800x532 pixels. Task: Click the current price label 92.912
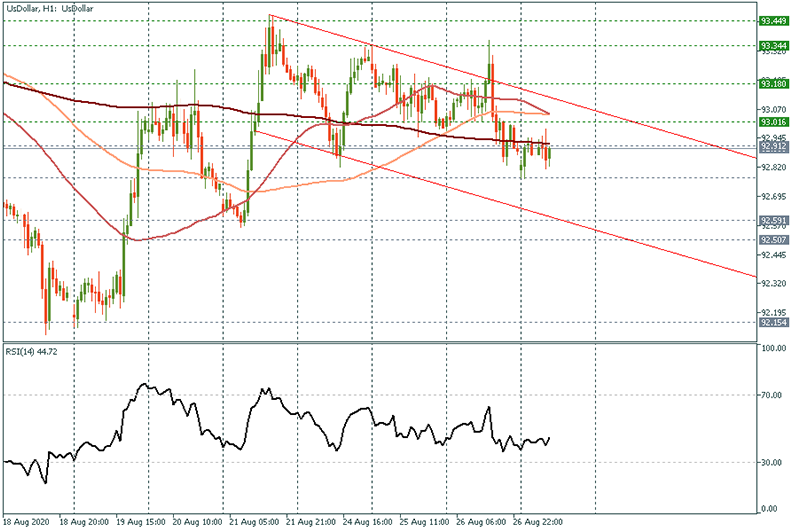(774, 147)
